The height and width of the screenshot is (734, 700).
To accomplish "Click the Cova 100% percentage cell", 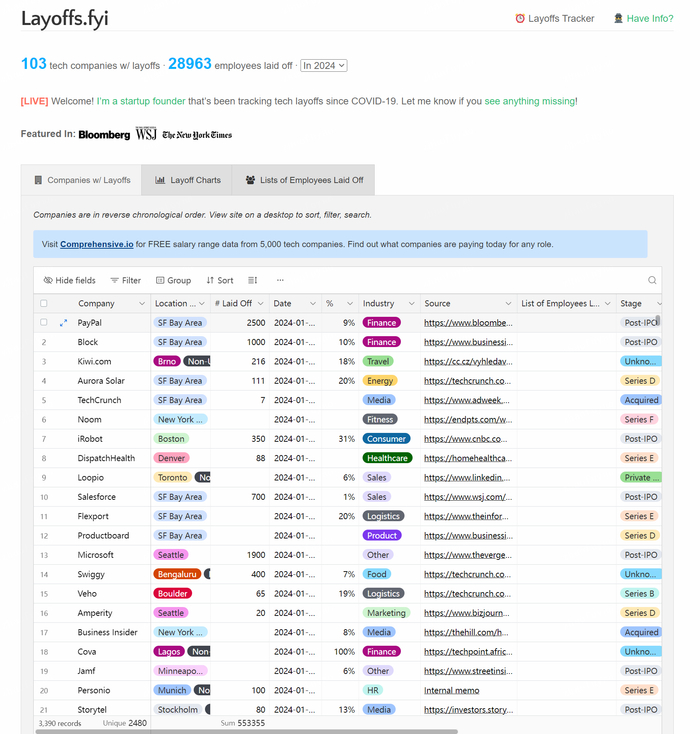I will (339, 652).
